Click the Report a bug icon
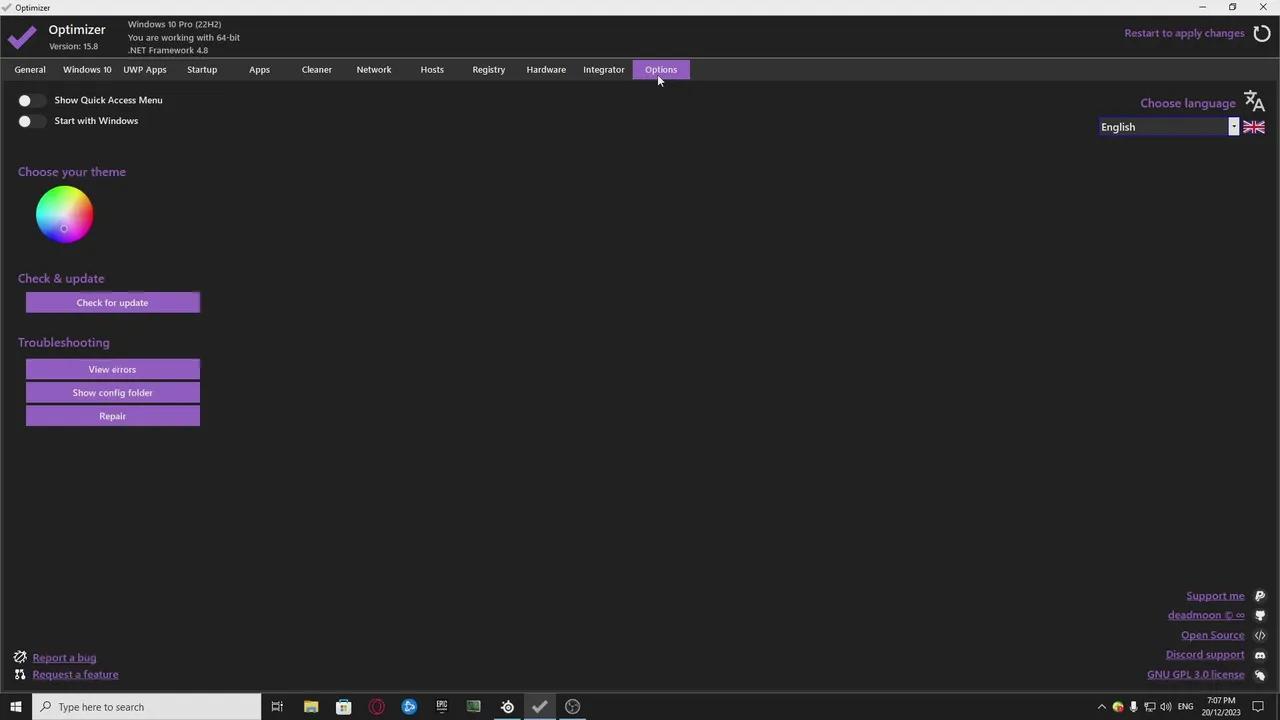 tap(20, 657)
